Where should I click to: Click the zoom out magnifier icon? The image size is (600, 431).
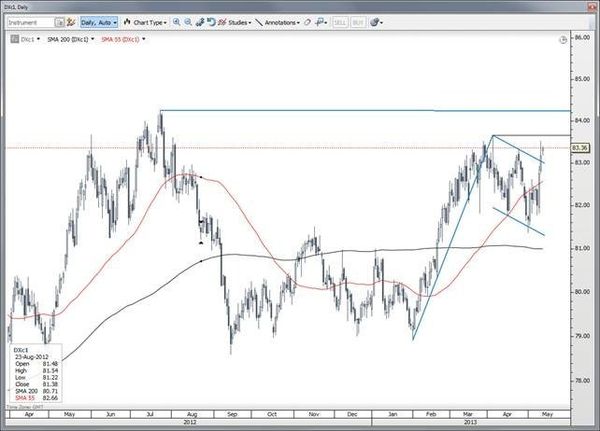pyautogui.click(x=188, y=22)
